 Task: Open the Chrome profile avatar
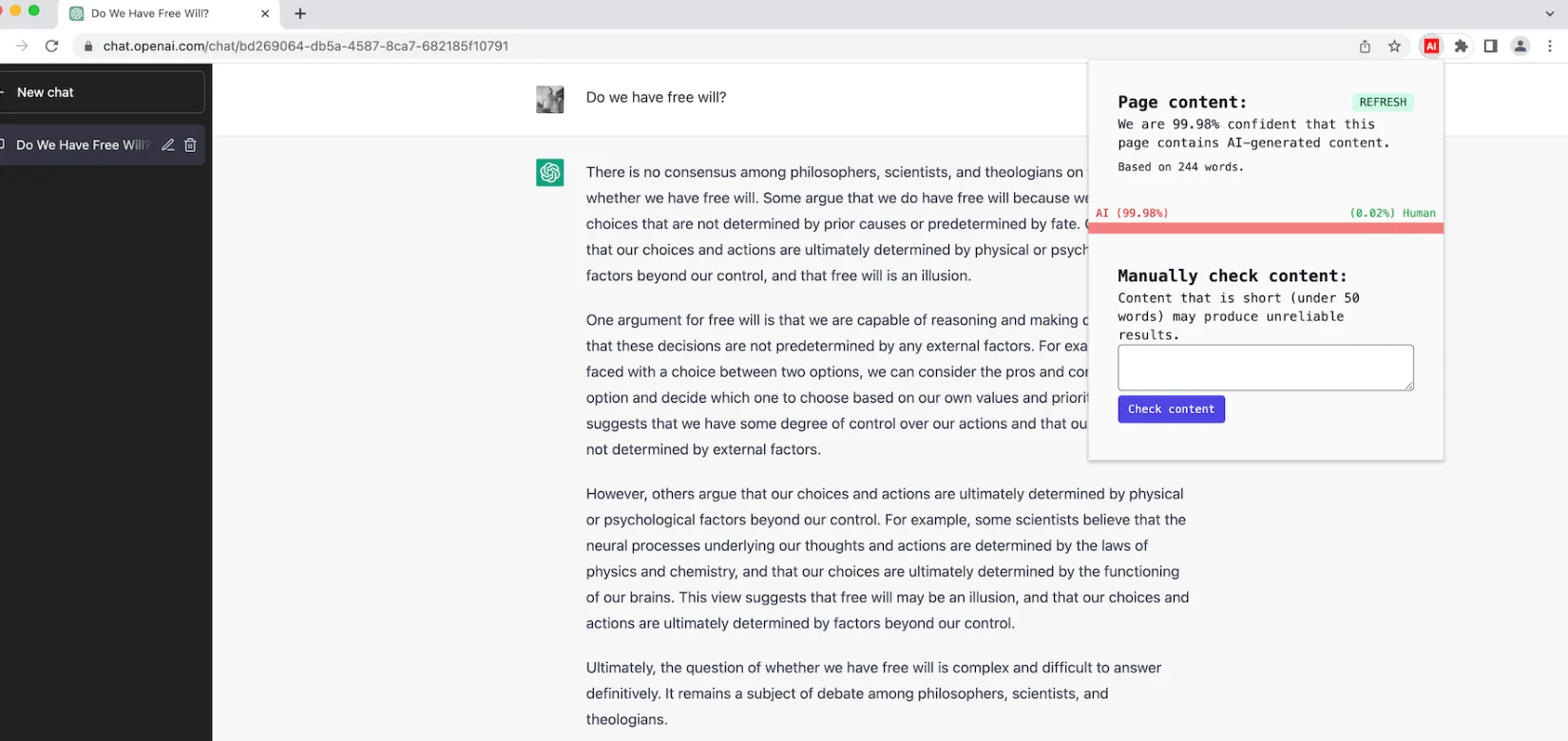(x=1520, y=46)
